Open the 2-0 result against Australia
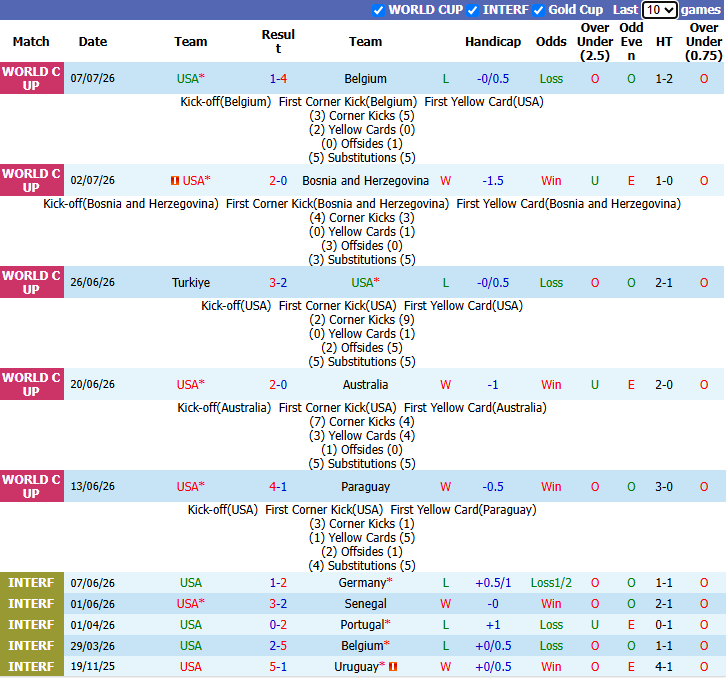 tap(278, 384)
